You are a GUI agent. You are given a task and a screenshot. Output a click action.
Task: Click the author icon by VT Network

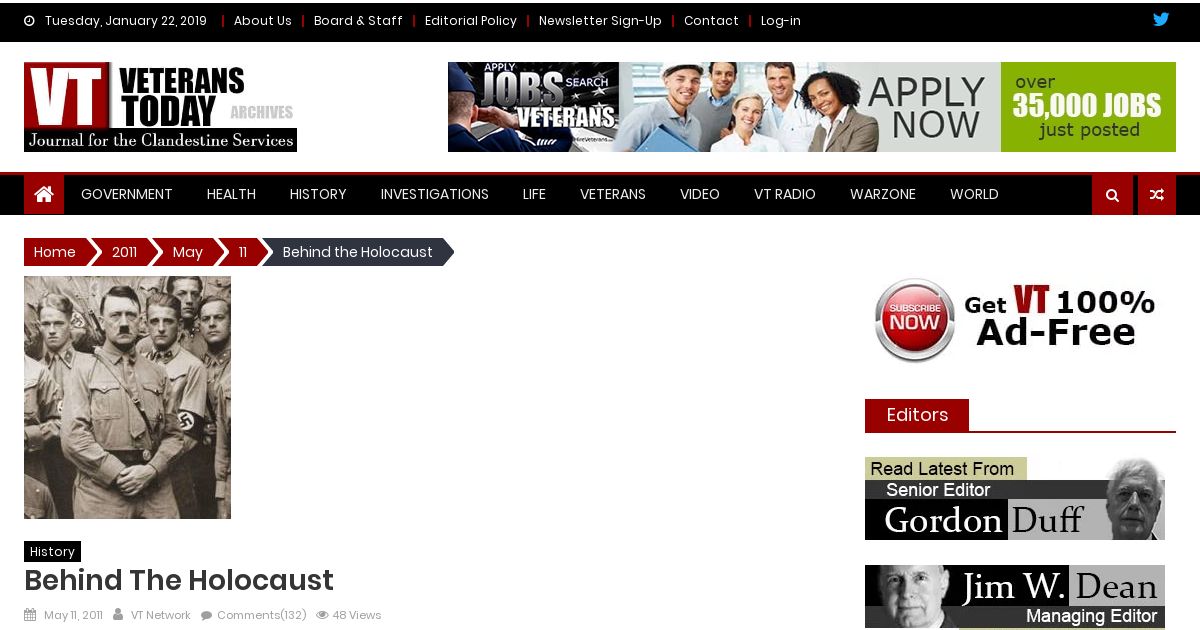pyautogui.click(x=118, y=615)
